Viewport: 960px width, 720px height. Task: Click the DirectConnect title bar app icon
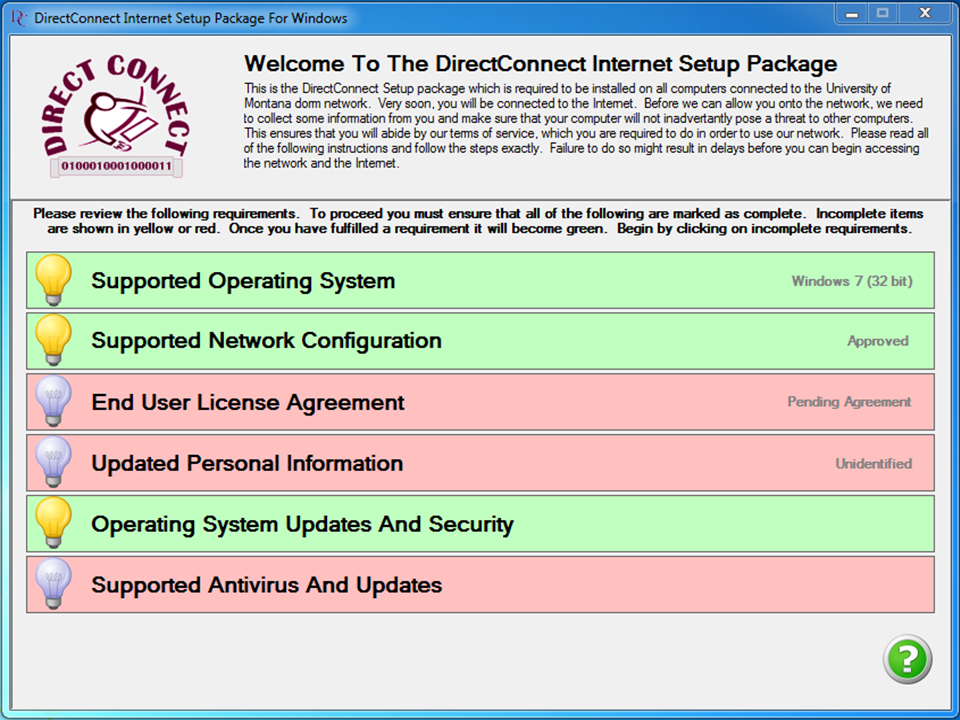(x=19, y=18)
